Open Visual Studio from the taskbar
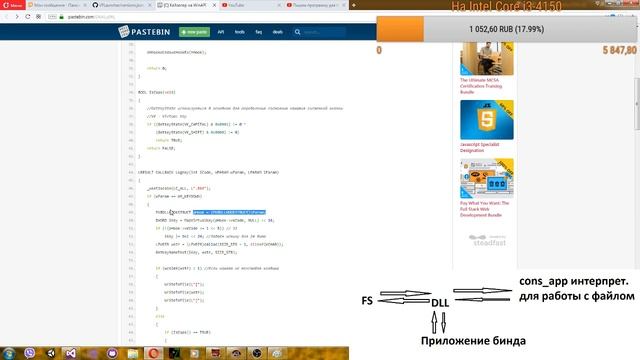Screen dimensions: 640x360 tap(71, 353)
